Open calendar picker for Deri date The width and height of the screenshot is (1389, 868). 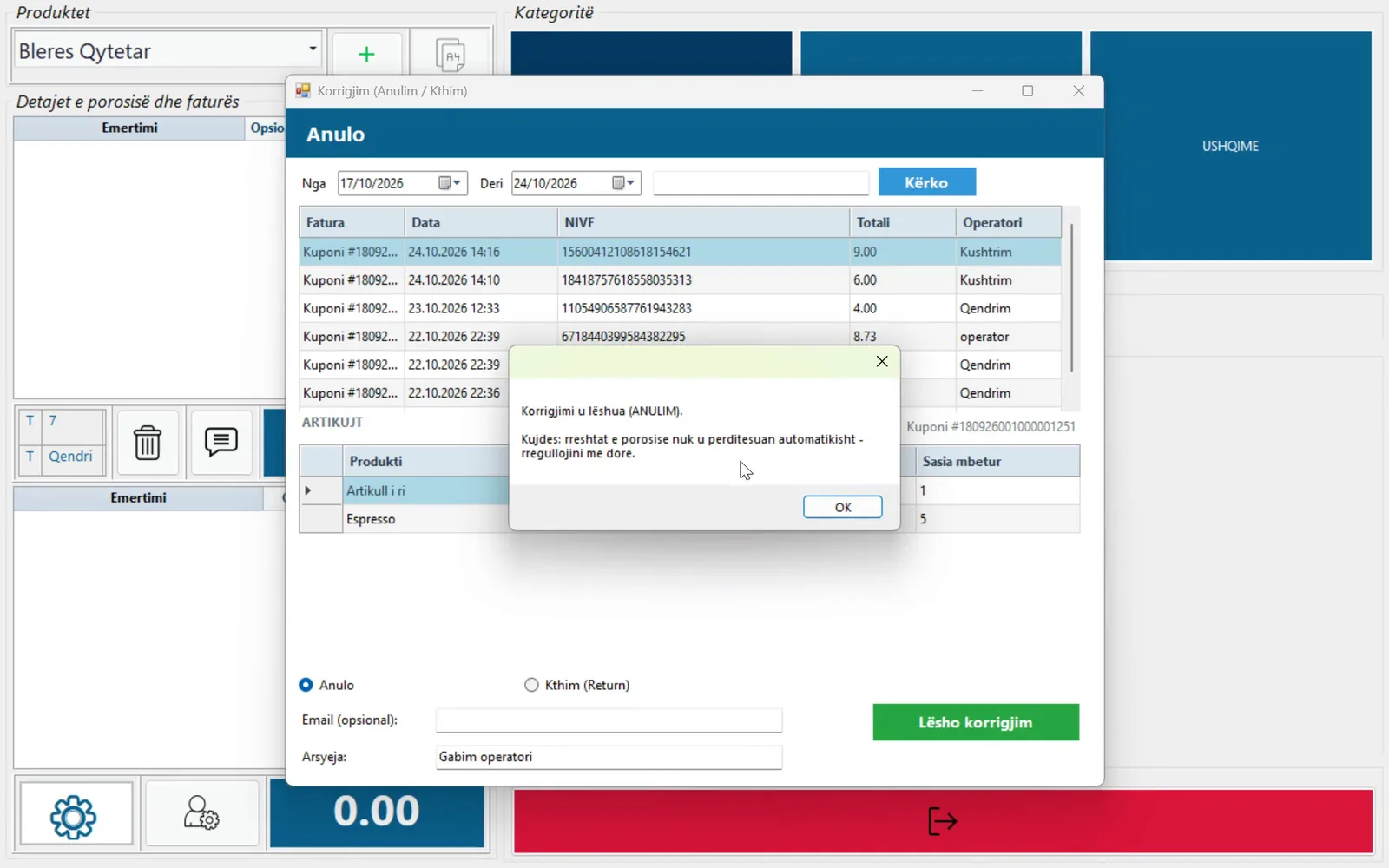[622, 183]
